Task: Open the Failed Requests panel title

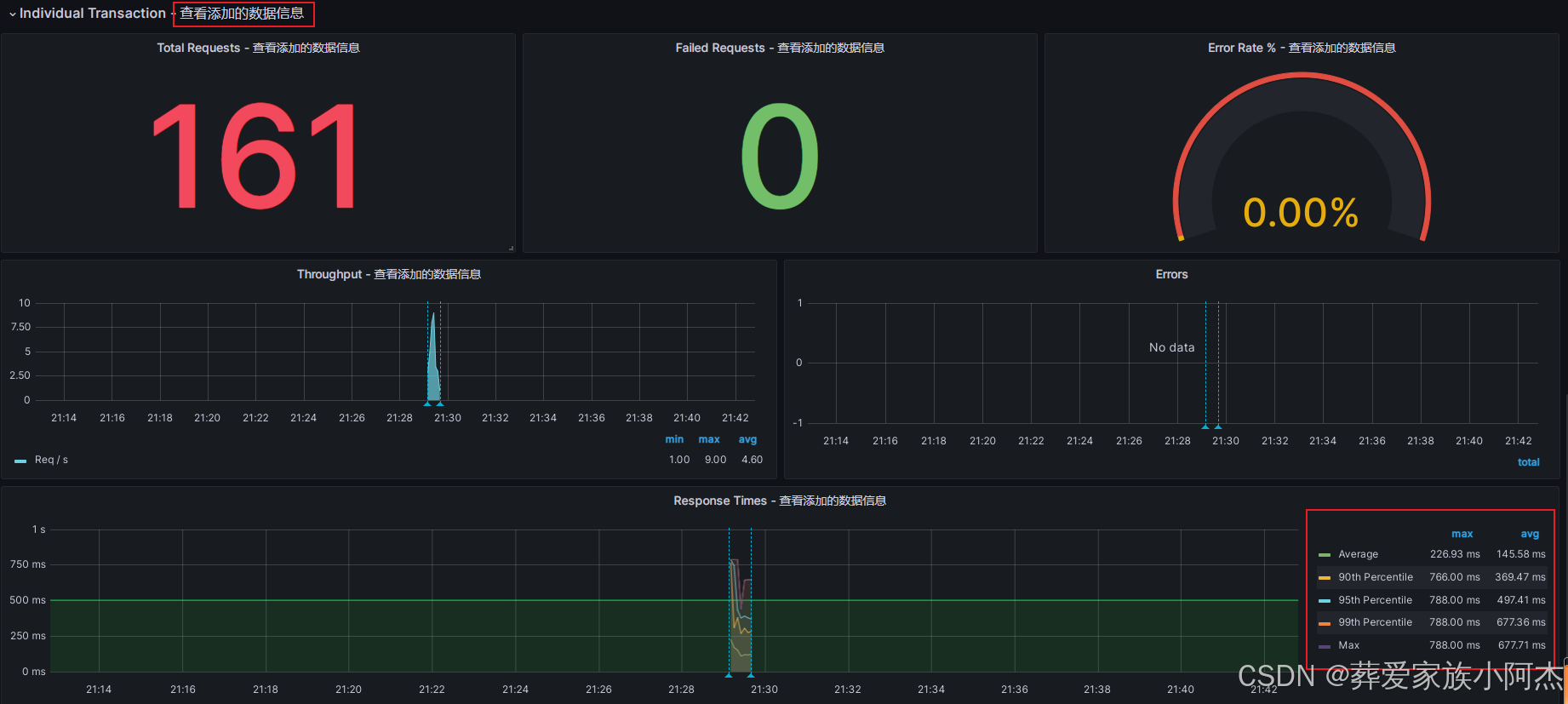Action: 780,48
